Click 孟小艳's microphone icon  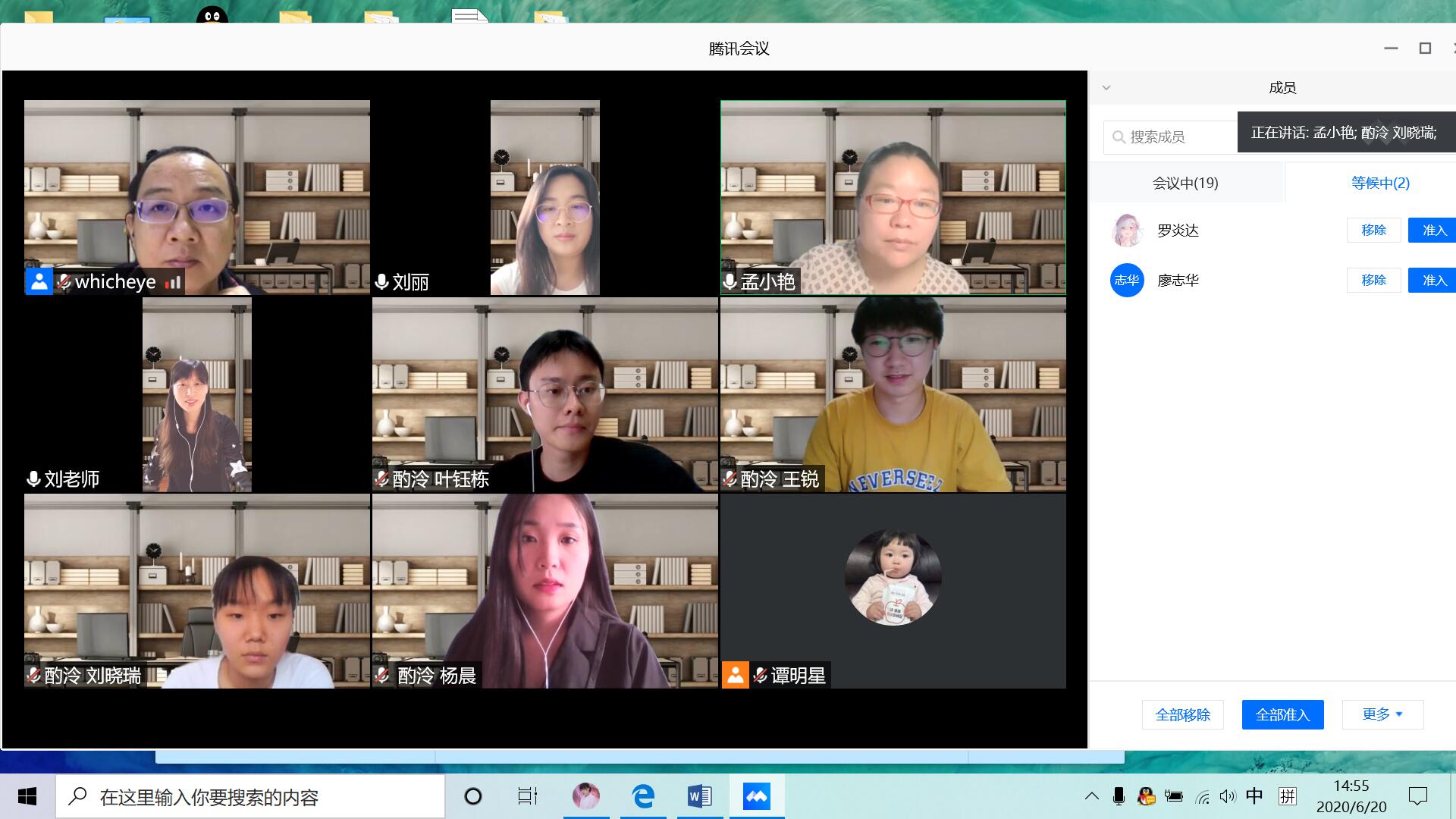point(730,282)
